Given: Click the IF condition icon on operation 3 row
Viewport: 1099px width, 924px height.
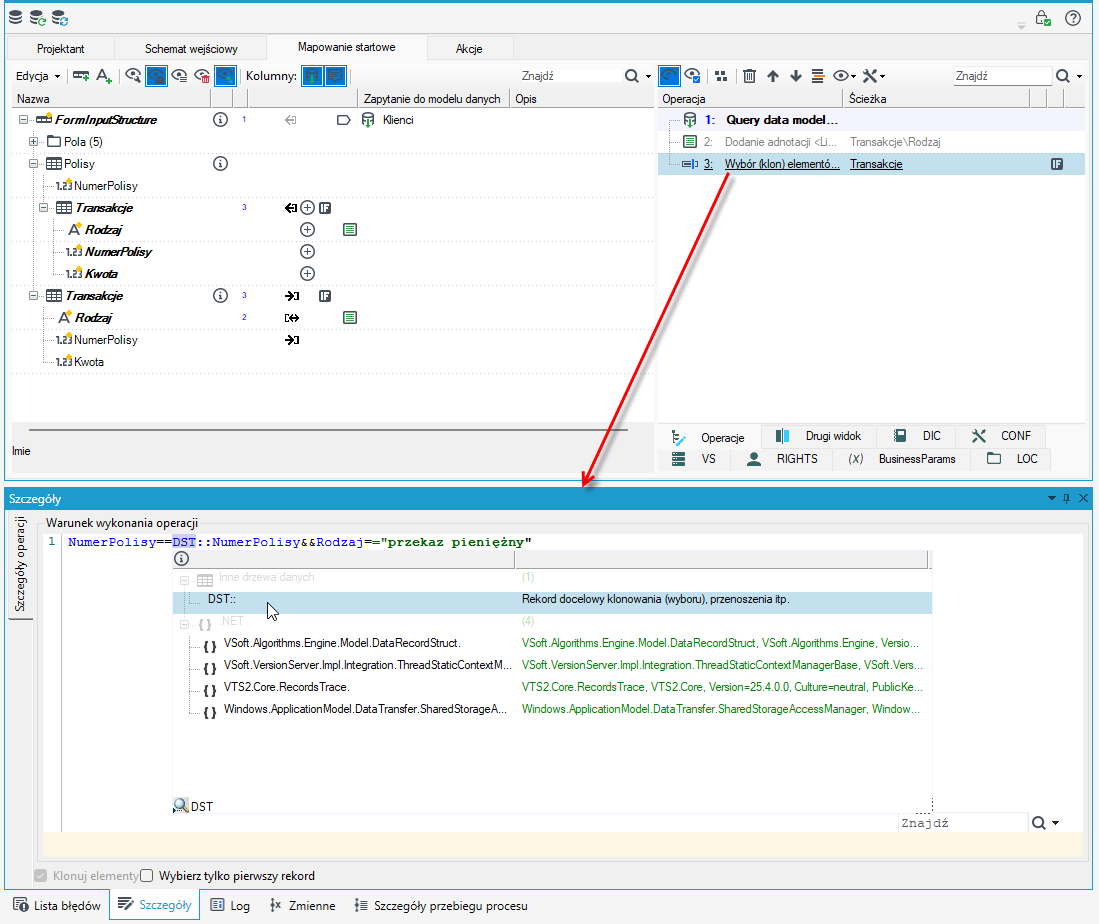Looking at the screenshot, I should (1057, 164).
